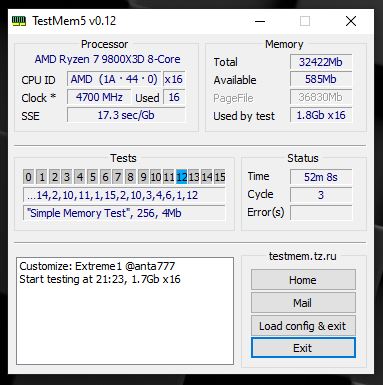Click the Cycle value 3

pyautogui.click(x=321, y=195)
